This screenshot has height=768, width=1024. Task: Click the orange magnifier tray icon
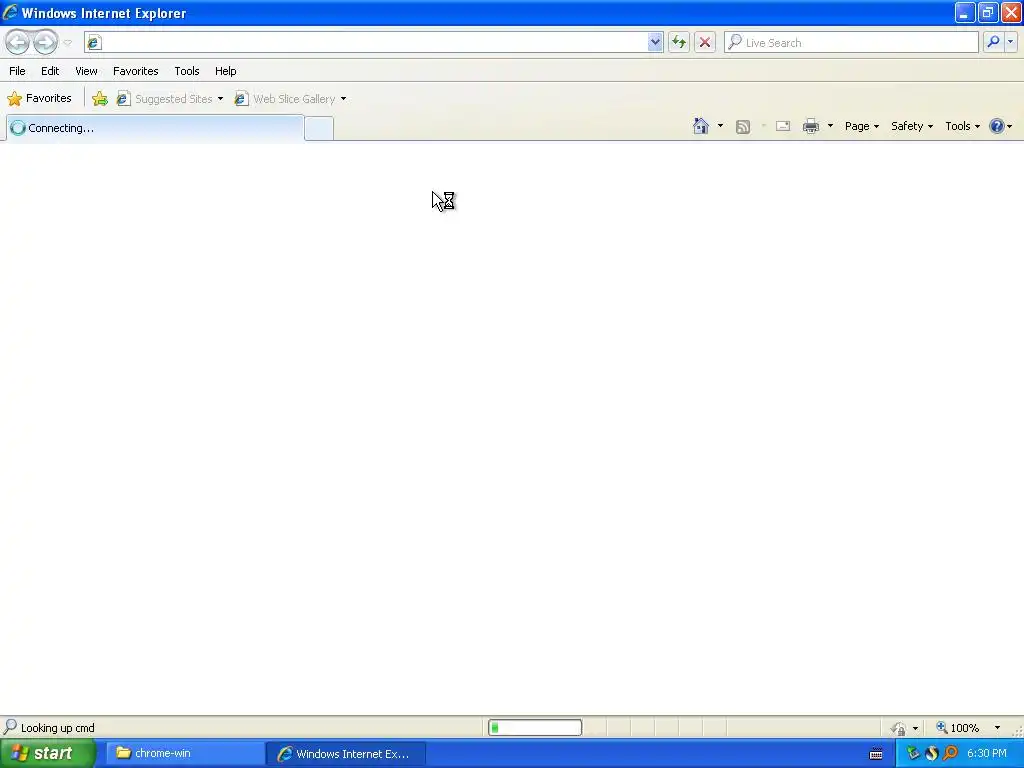point(950,754)
